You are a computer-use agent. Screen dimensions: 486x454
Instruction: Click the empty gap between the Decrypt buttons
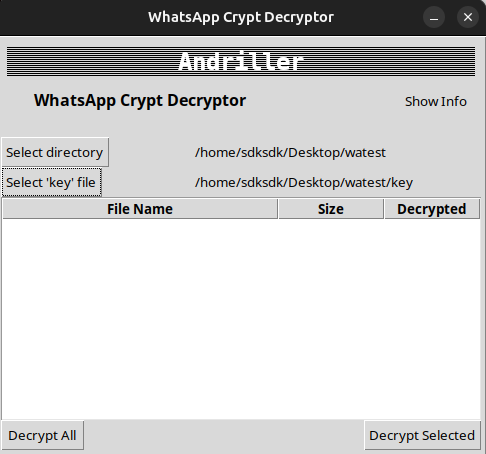tap(224, 435)
